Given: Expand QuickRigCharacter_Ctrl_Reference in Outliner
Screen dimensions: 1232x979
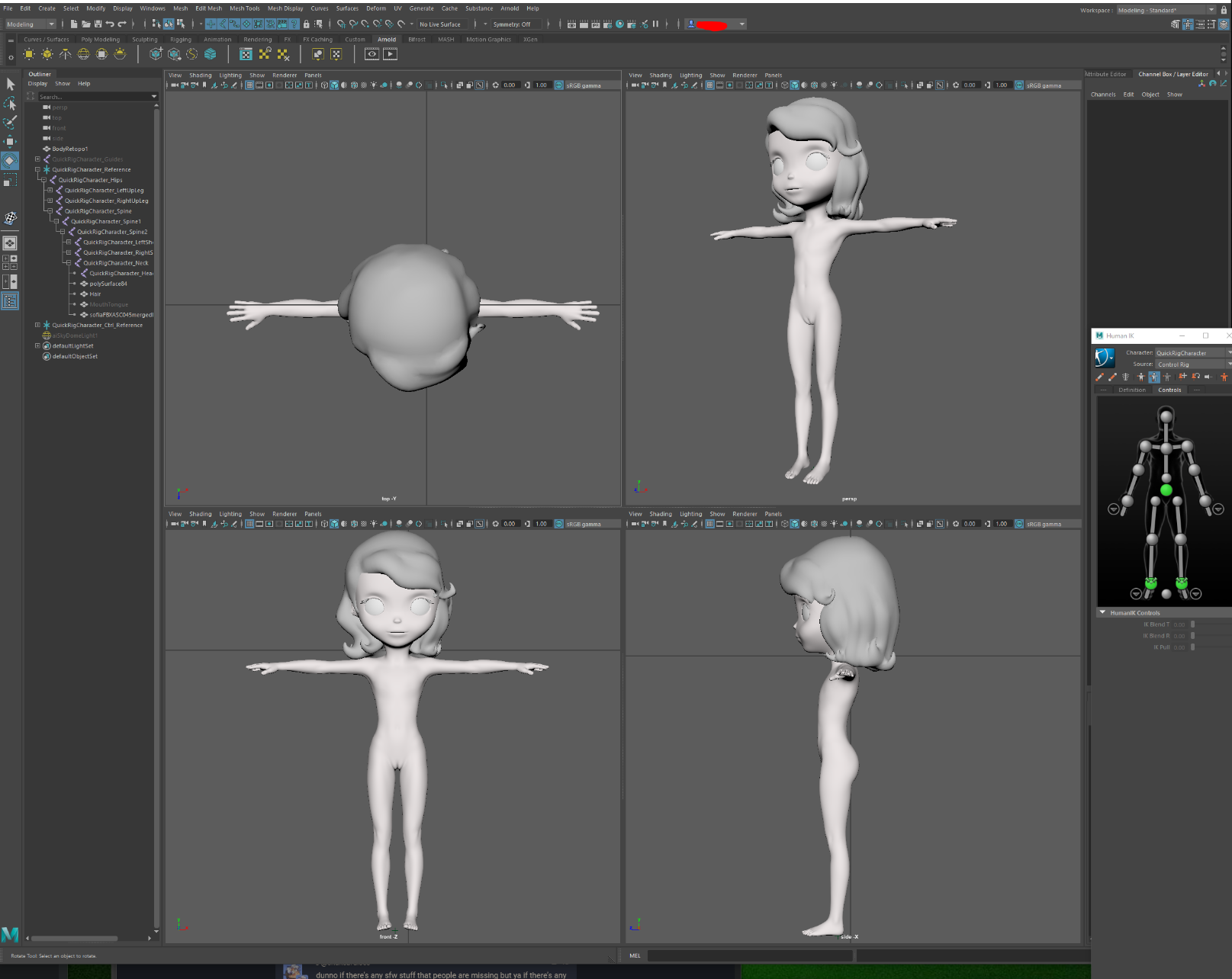Looking at the screenshot, I should click(x=37, y=325).
